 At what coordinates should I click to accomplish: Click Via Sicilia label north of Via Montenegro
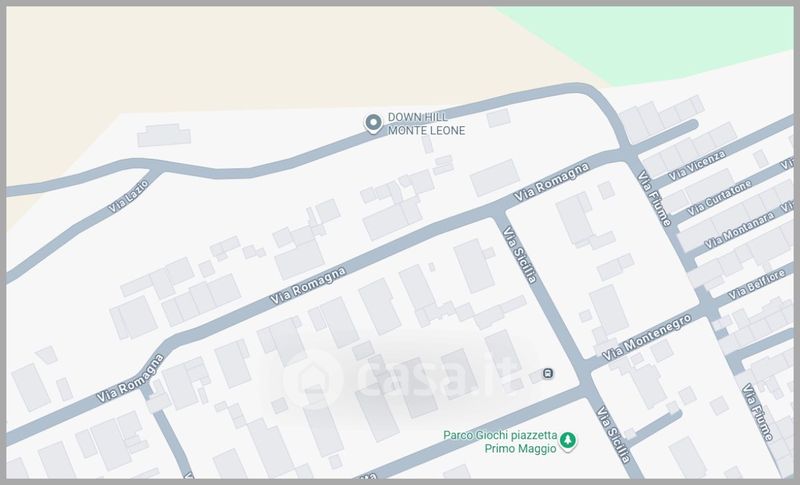520,254
